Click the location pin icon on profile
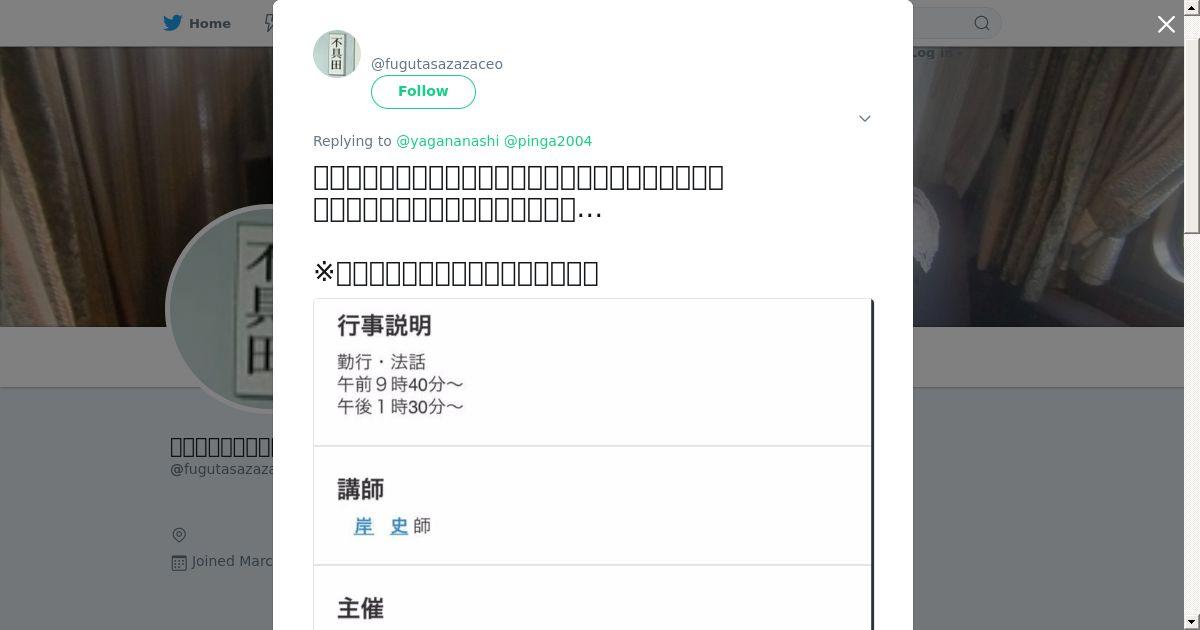 (179, 535)
